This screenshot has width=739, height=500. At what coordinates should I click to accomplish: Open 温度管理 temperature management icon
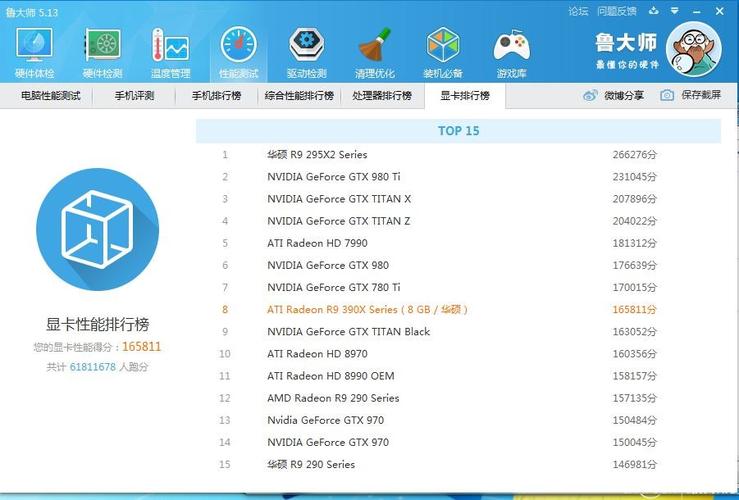[170, 53]
